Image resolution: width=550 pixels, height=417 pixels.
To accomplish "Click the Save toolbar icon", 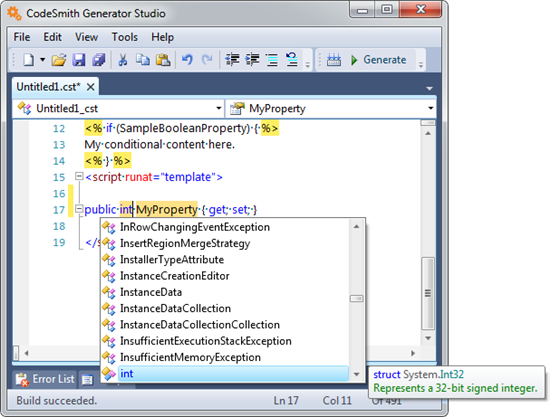I will [79, 60].
